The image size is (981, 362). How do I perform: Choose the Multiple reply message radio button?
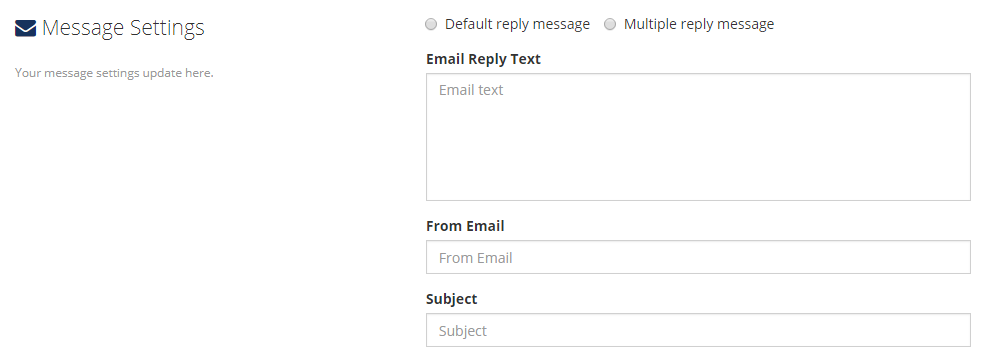(x=610, y=24)
